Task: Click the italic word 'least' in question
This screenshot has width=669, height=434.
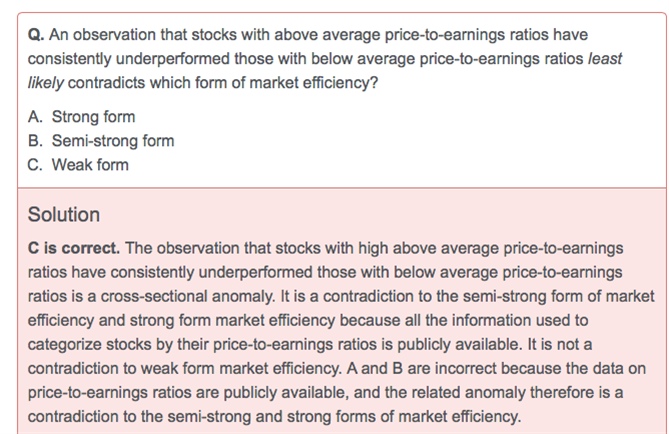Action: point(605,58)
